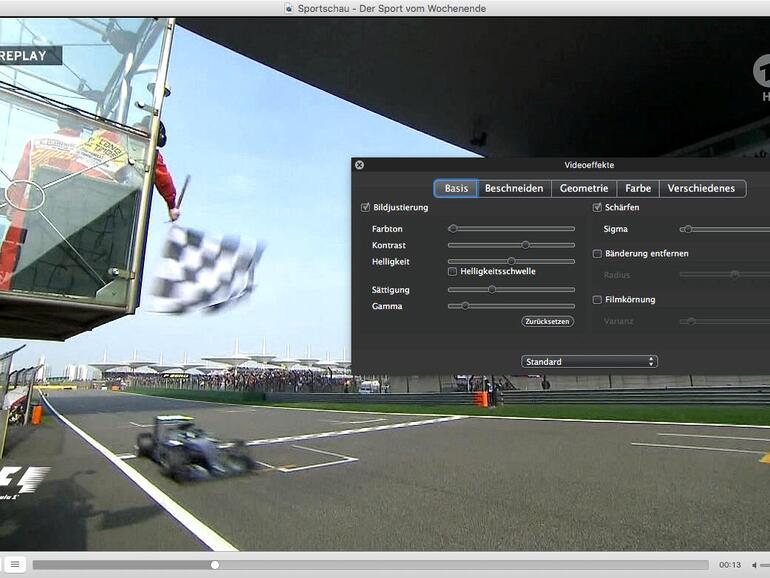770x578 pixels.
Task: Disable the Schärfen checkbox
Action: point(597,207)
